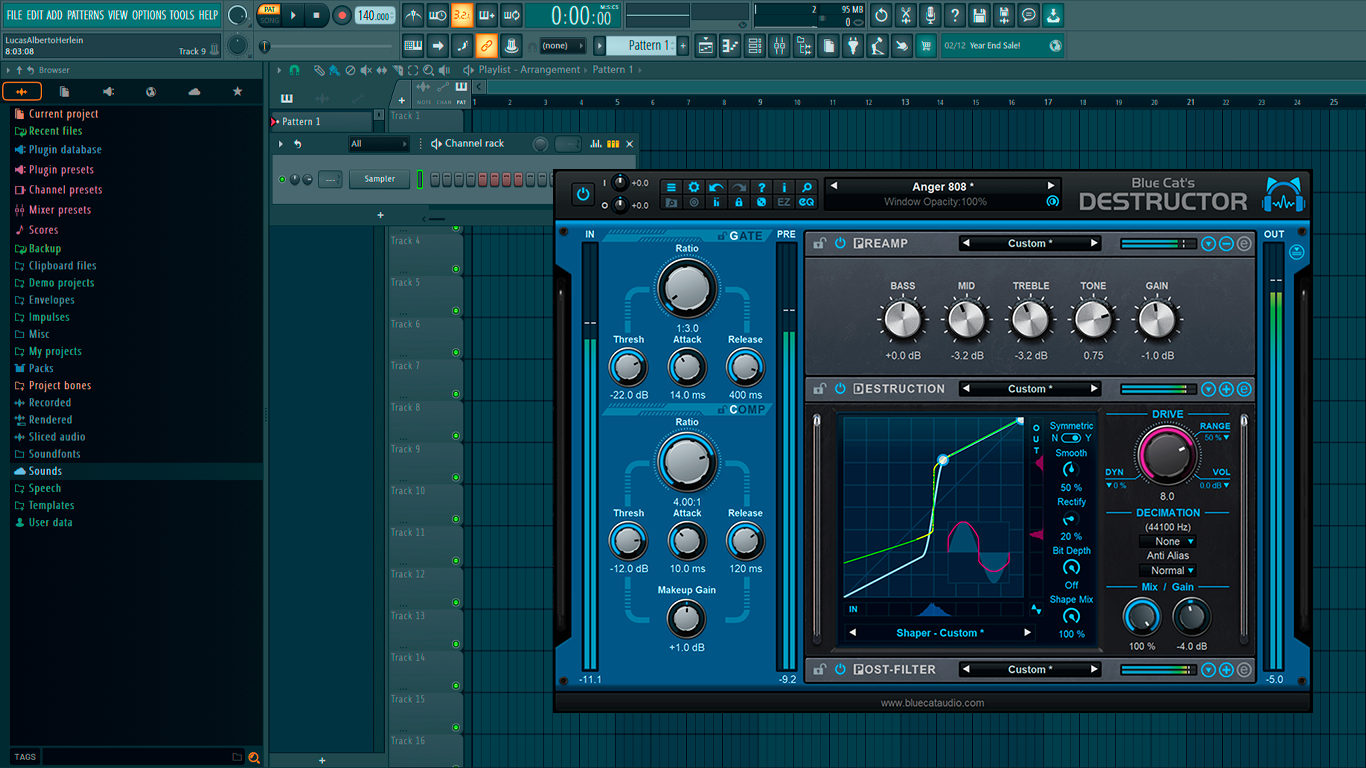Screen dimensions: 1366x768
Task: Open the PATTERNS menu
Action: pyautogui.click(x=85, y=15)
